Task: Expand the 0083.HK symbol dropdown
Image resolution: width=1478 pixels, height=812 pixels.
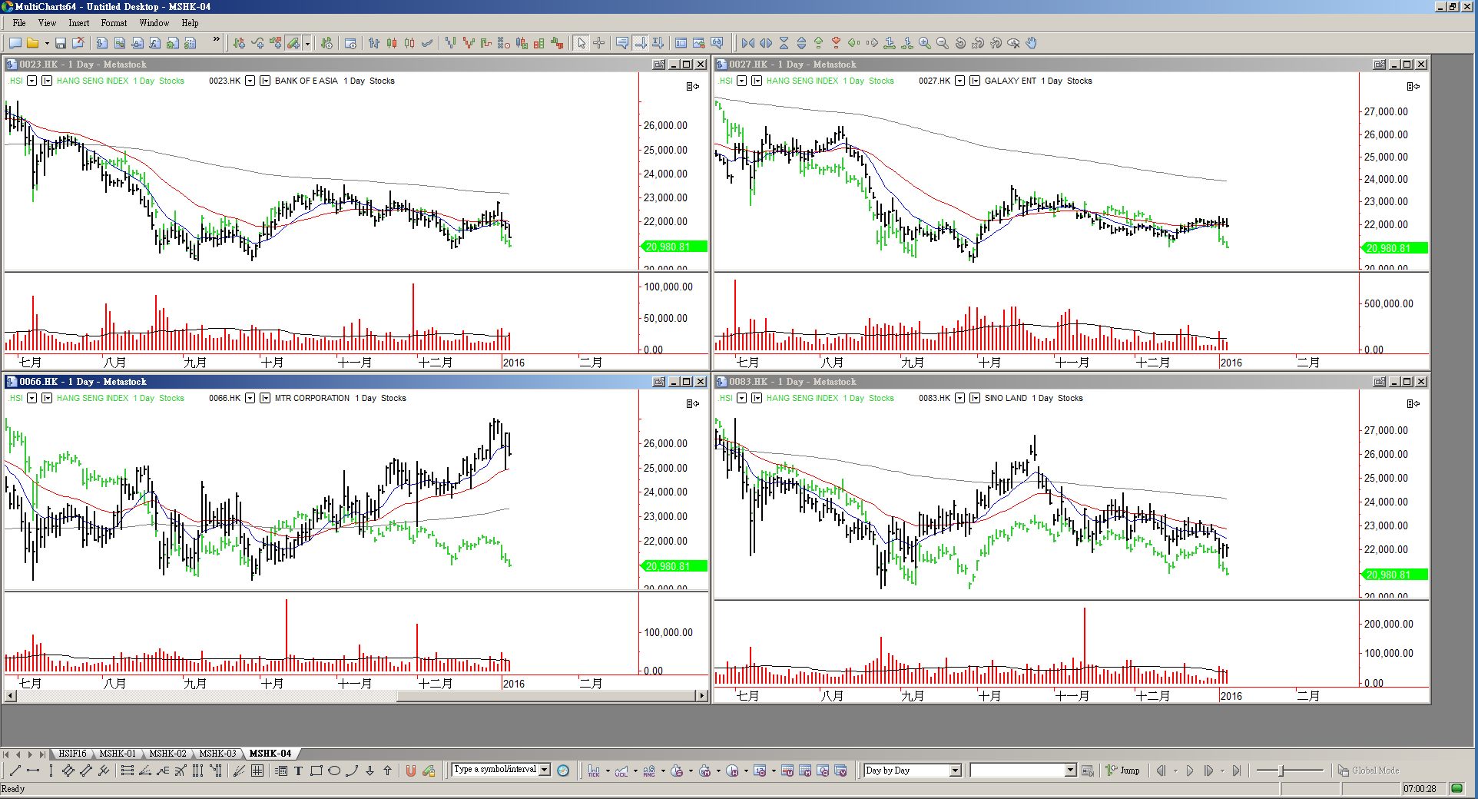Action: coord(959,398)
